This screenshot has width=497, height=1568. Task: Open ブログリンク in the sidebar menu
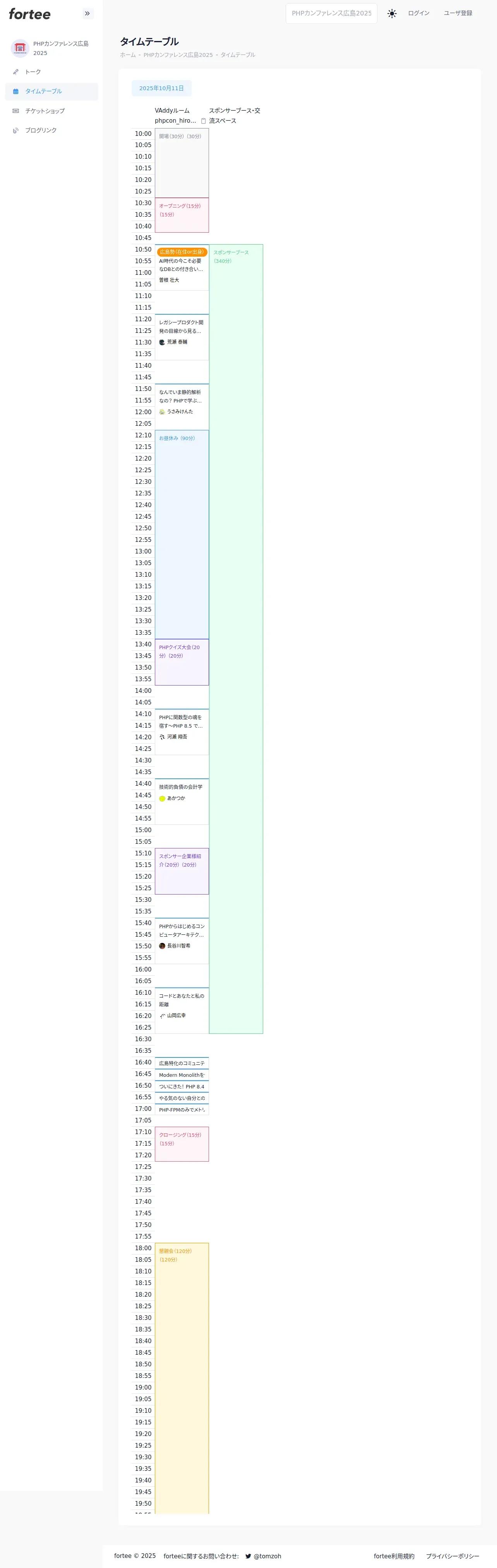tap(52, 130)
